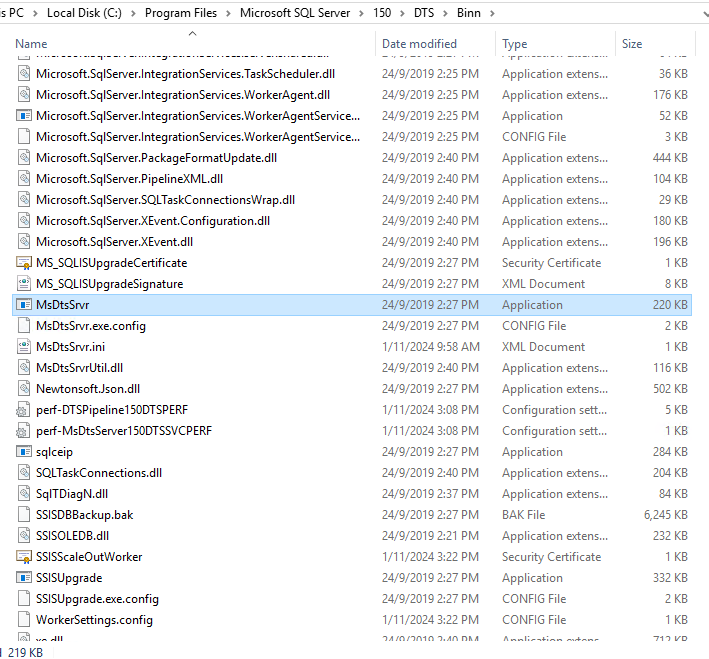Click the SSISUpgrade.exe.config file icon

pyautogui.click(x=24, y=599)
